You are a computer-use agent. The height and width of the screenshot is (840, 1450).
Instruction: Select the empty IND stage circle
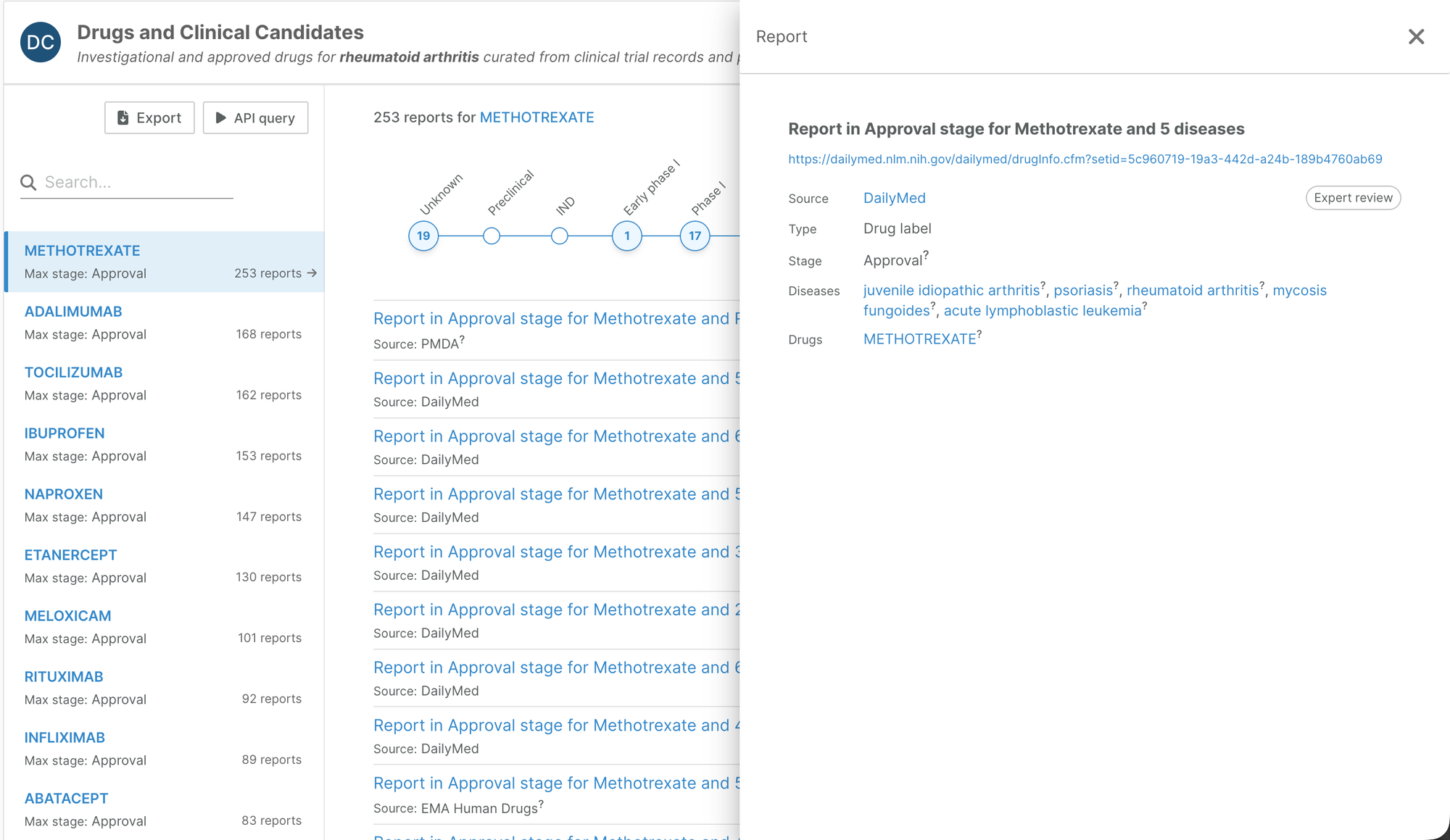559,236
